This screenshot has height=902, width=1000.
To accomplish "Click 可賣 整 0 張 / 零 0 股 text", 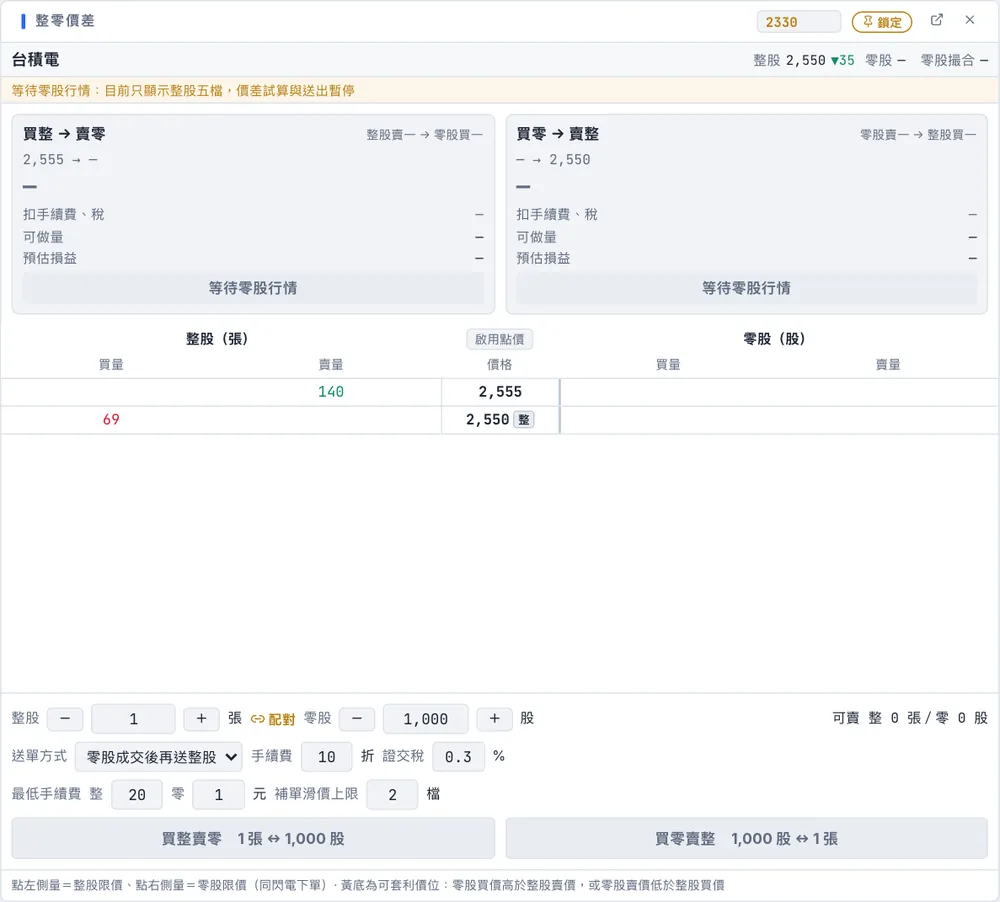I will click(x=910, y=718).
